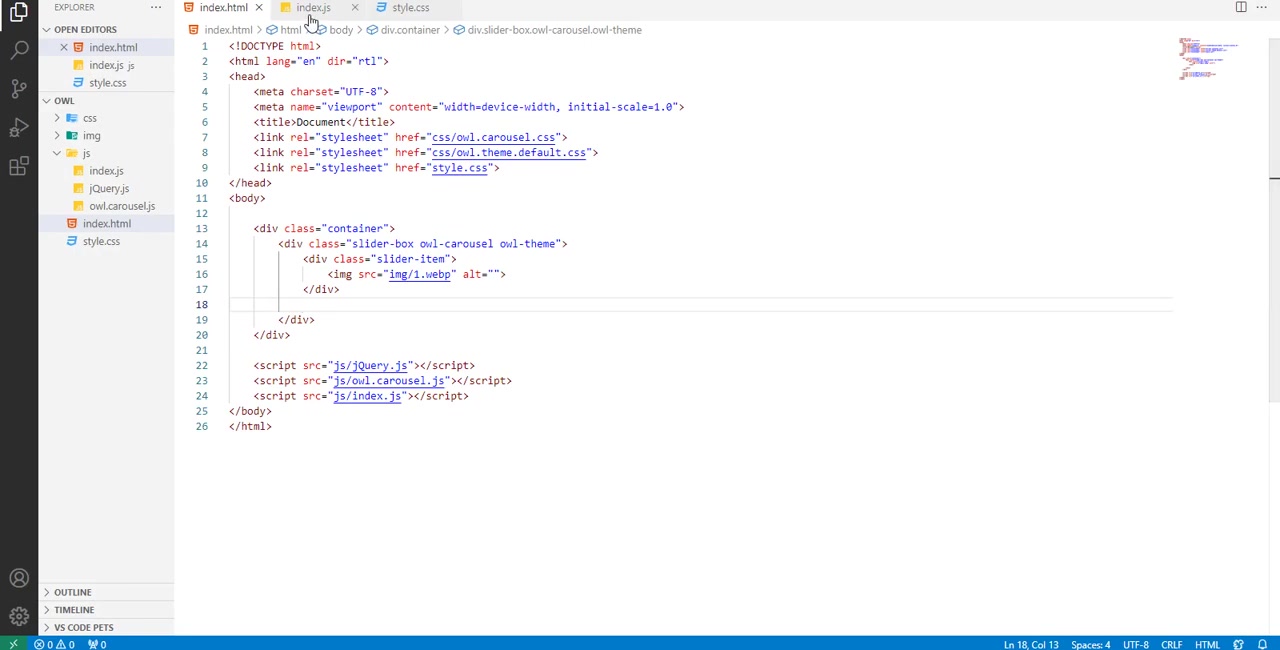Open the Search view in activity bar
The image size is (1280, 650).
pos(19,49)
